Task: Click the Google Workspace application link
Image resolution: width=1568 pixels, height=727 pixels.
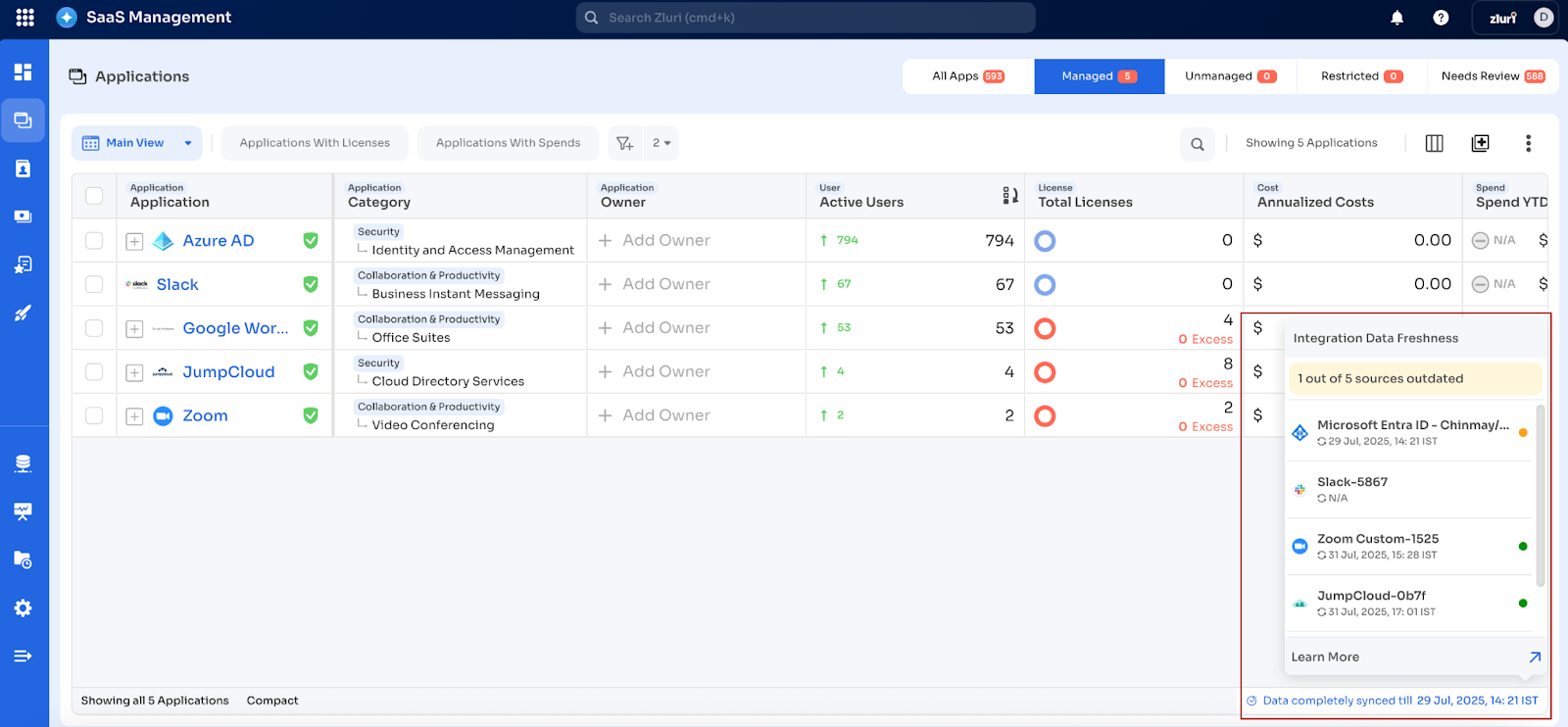Action: point(235,328)
